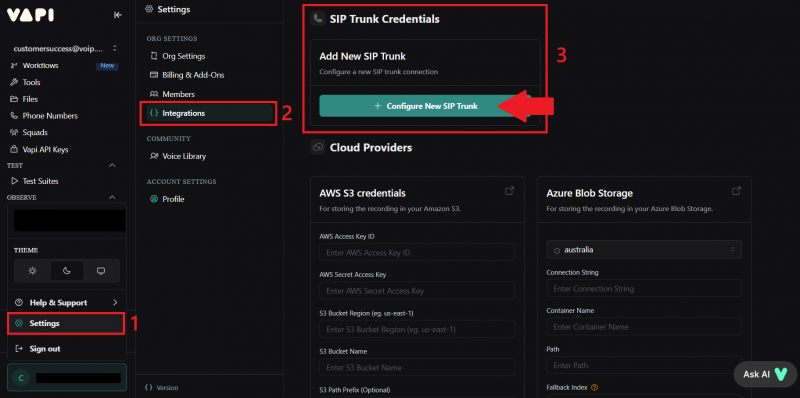800x398 pixels.
Task: Switch to light theme sun option
Action: [x=33, y=271]
